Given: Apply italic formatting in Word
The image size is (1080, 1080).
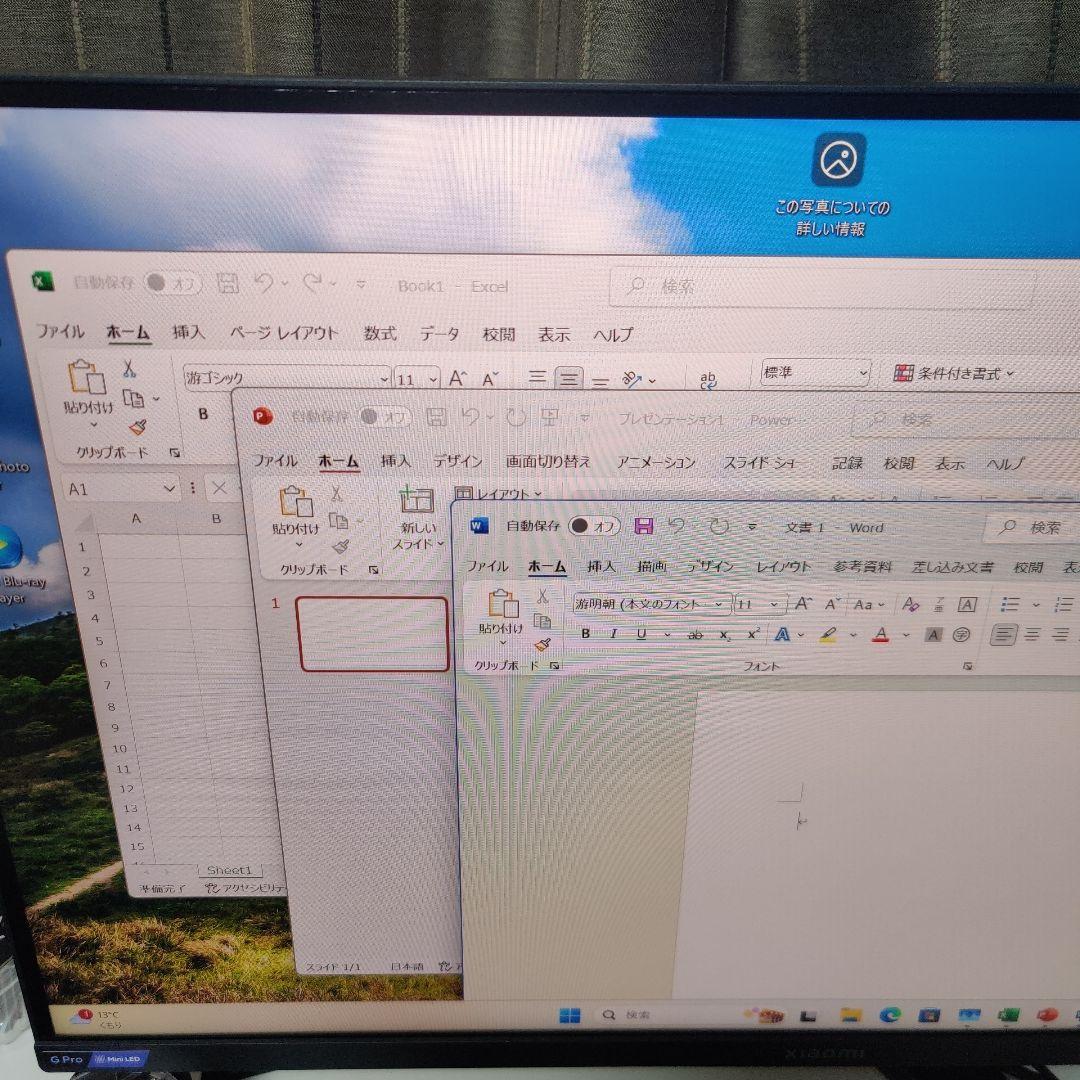Looking at the screenshot, I should 614,633.
